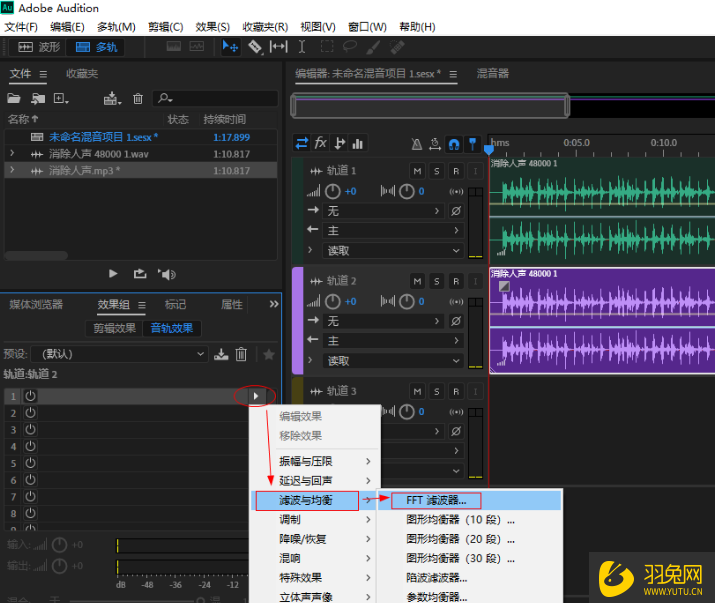The image size is (715, 603).
Task: Toggle power for effect slot 1
Action: tap(31, 396)
